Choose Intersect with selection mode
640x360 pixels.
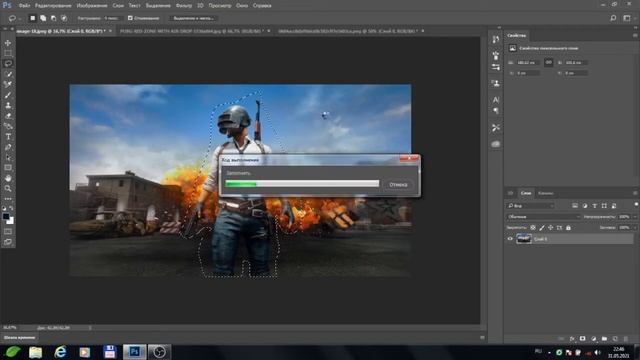pos(64,18)
